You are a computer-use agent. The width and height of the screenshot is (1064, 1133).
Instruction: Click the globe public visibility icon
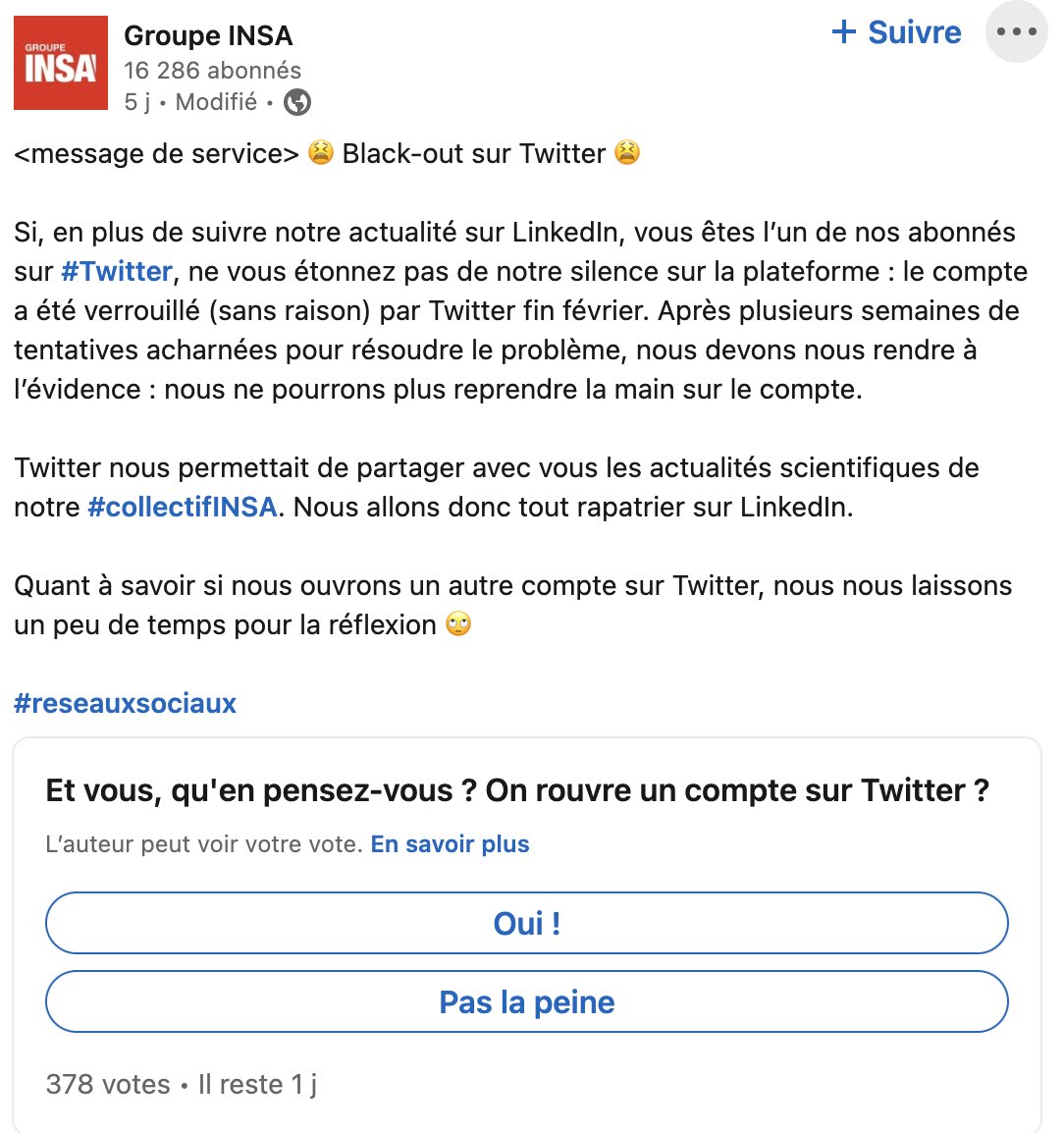pos(297,102)
